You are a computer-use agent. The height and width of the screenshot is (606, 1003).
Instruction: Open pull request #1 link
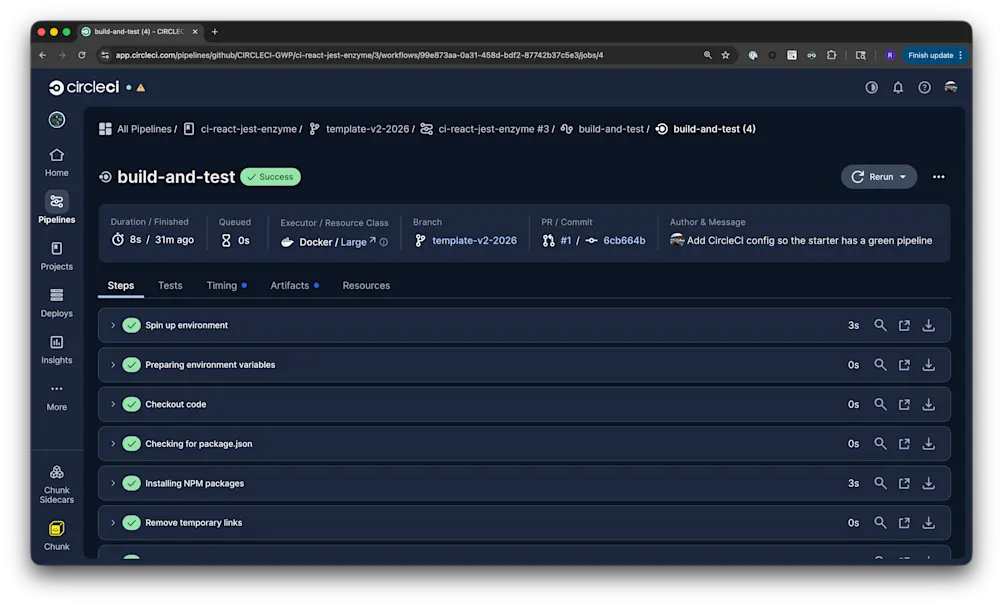[565, 241]
